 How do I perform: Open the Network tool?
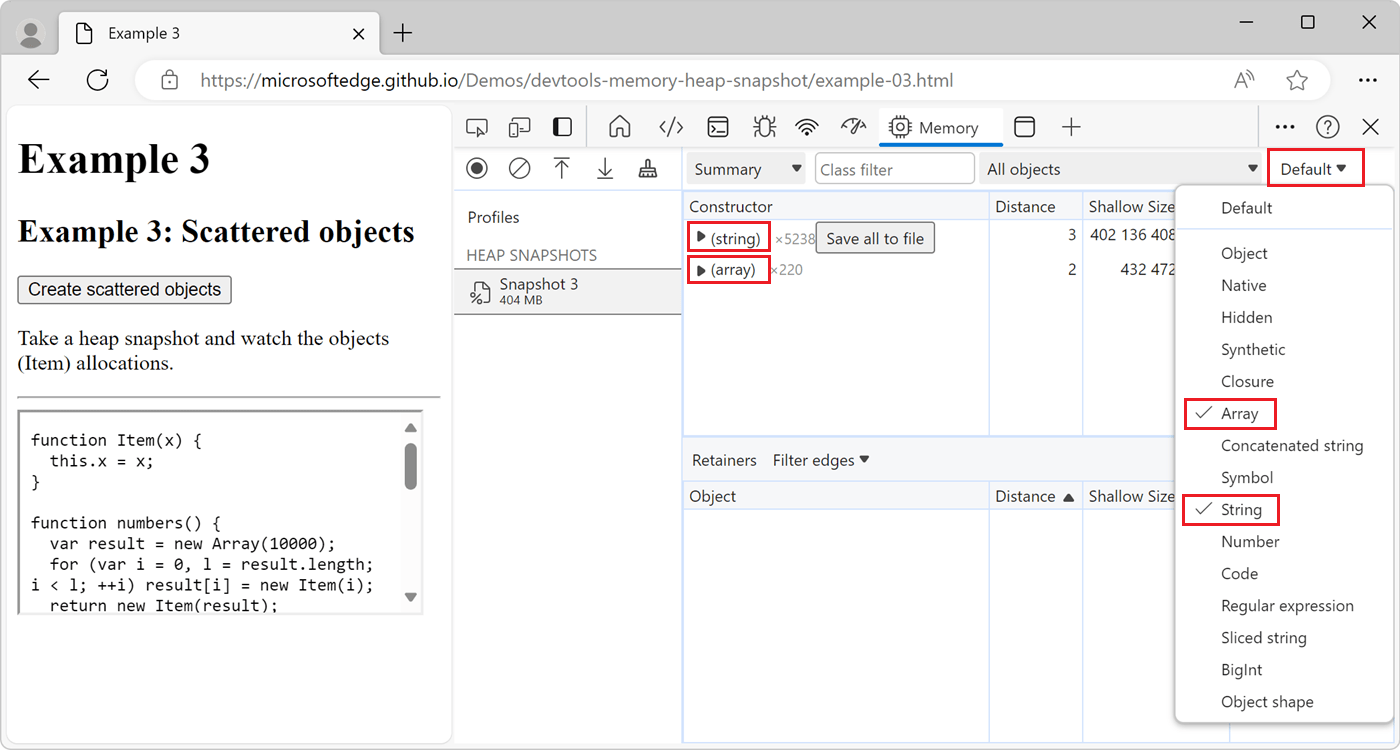pyautogui.click(x=806, y=127)
